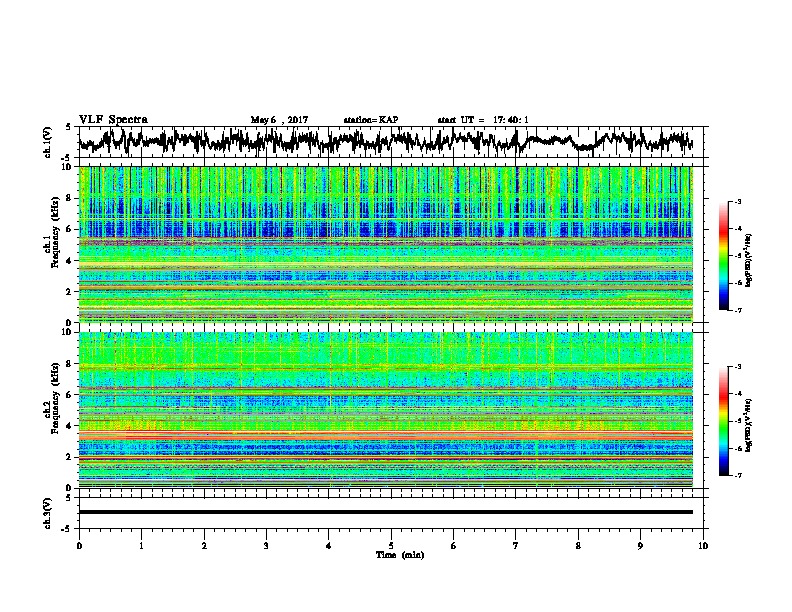Screen dimensions: 792x612
Task: Click the "ch.3(V)" axis label
Action: click(x=48, y=513)
